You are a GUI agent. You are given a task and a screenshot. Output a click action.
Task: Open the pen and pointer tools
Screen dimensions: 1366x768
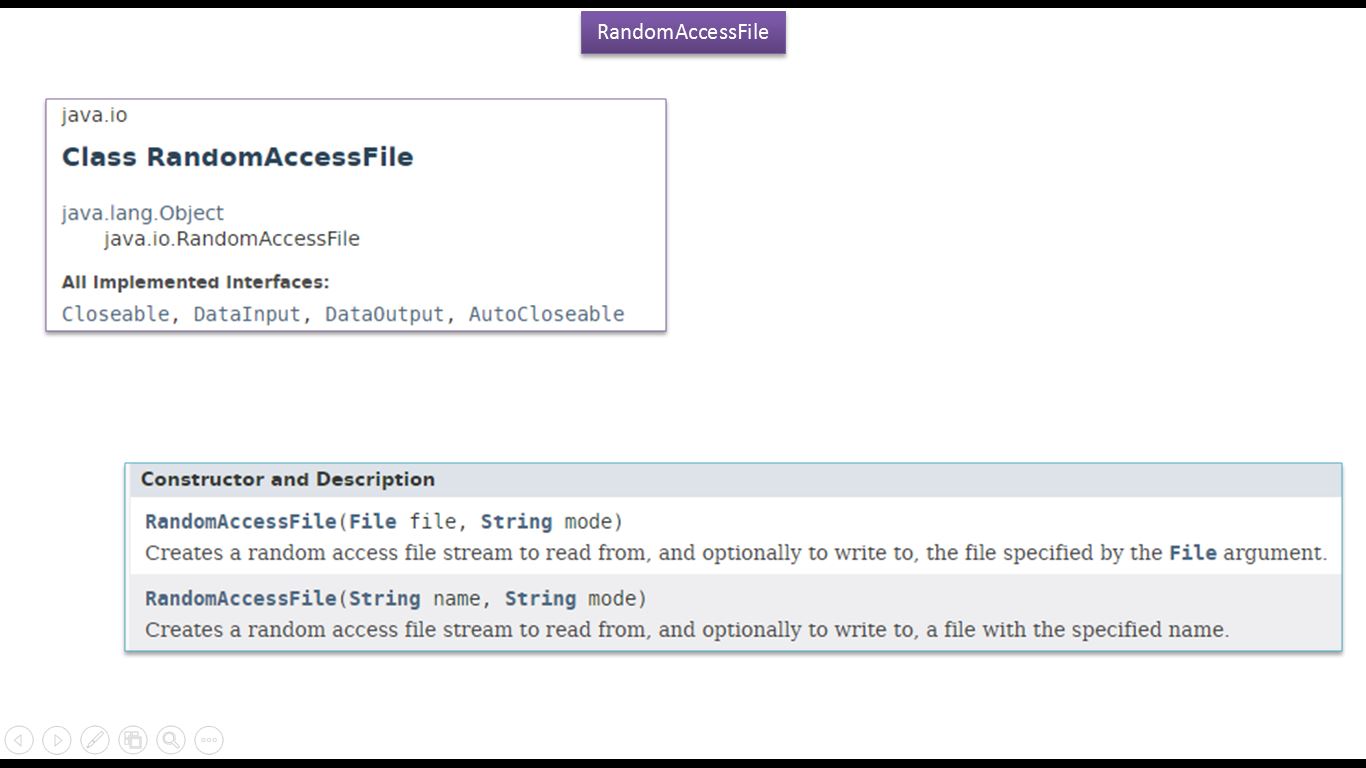[95, 740]
